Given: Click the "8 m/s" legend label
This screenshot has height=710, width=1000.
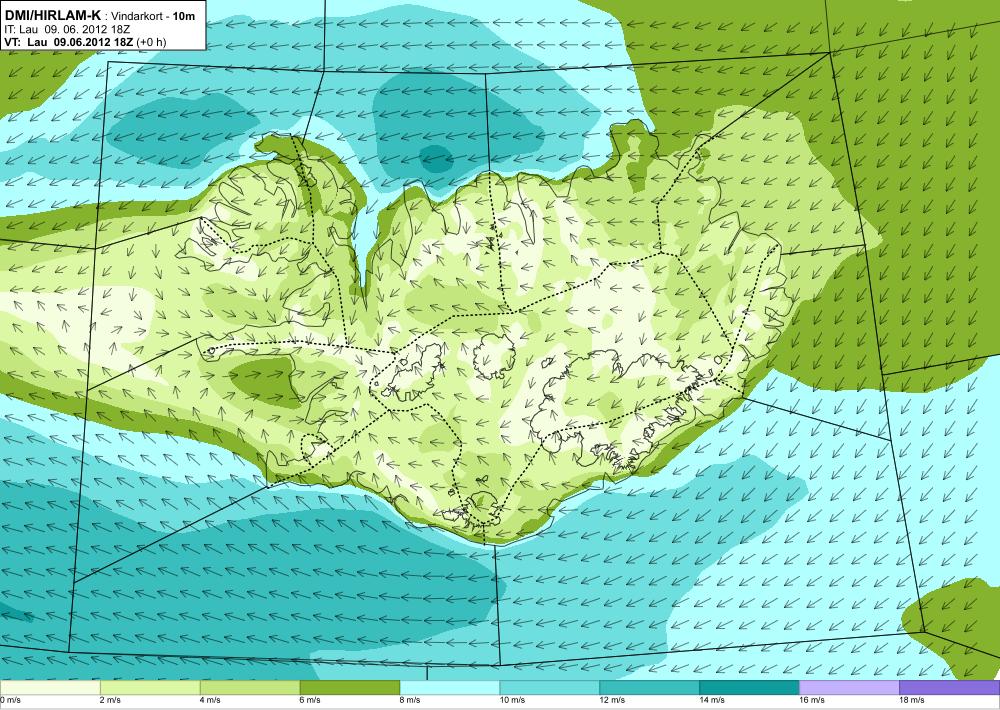Looking at the screenshot, I should [x=410, y=700].
